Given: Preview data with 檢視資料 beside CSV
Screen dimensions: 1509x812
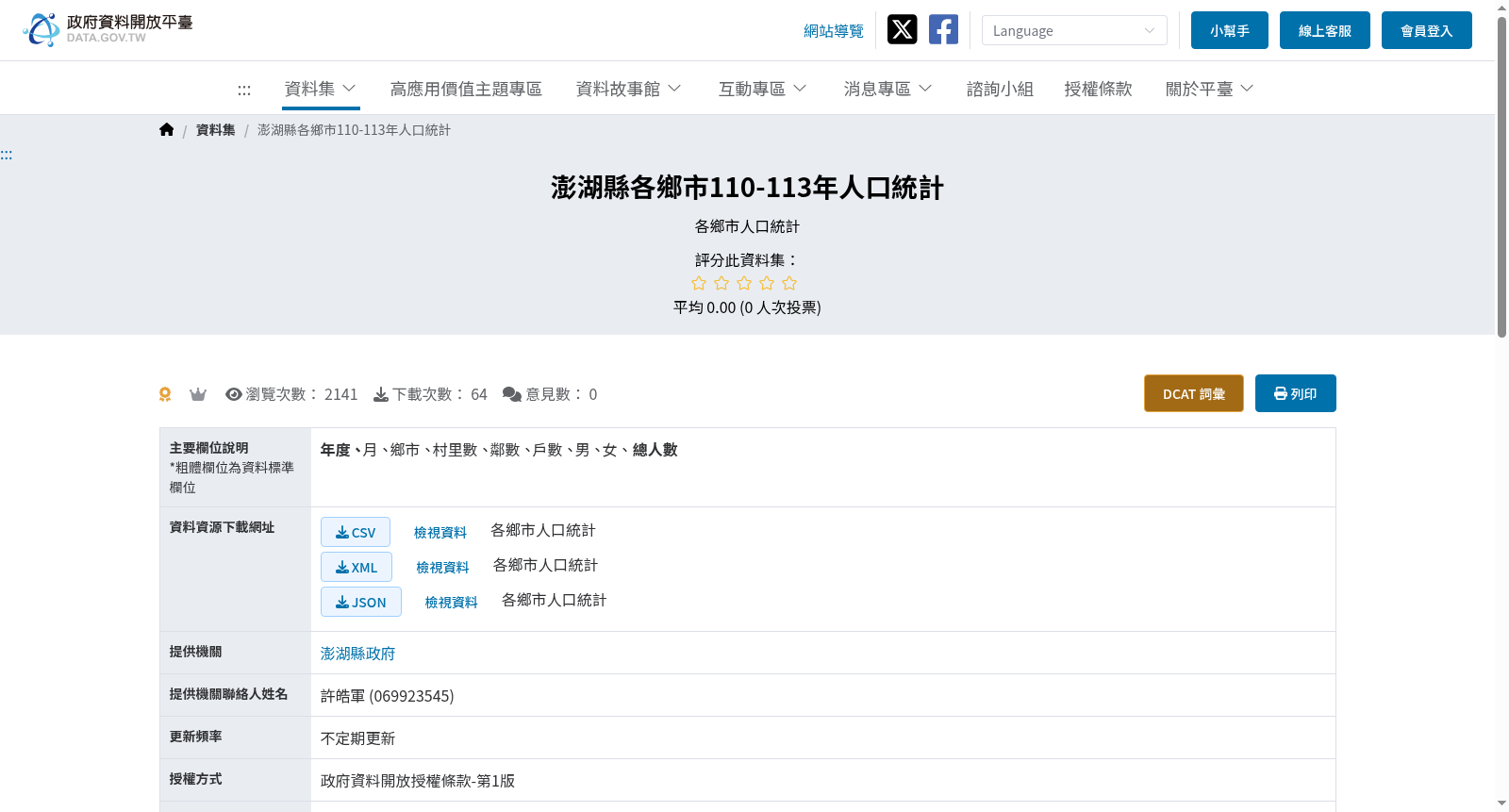Looking at the screenshot, I should (440, 533).
